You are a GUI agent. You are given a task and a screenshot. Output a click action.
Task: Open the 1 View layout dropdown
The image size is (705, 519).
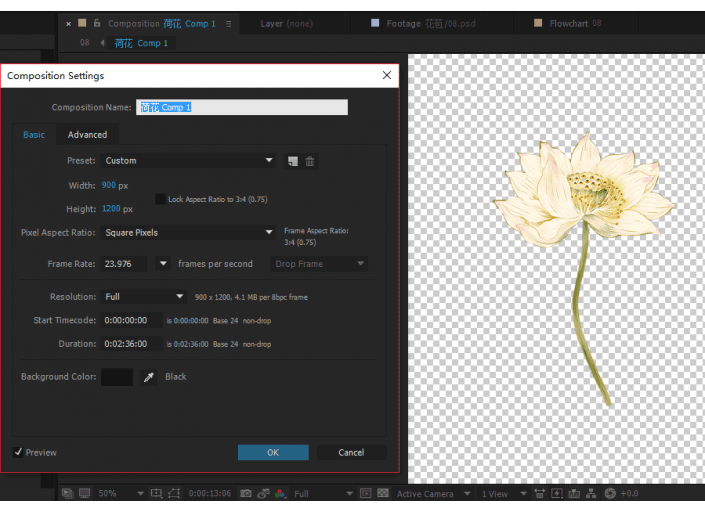pos(504,493)
